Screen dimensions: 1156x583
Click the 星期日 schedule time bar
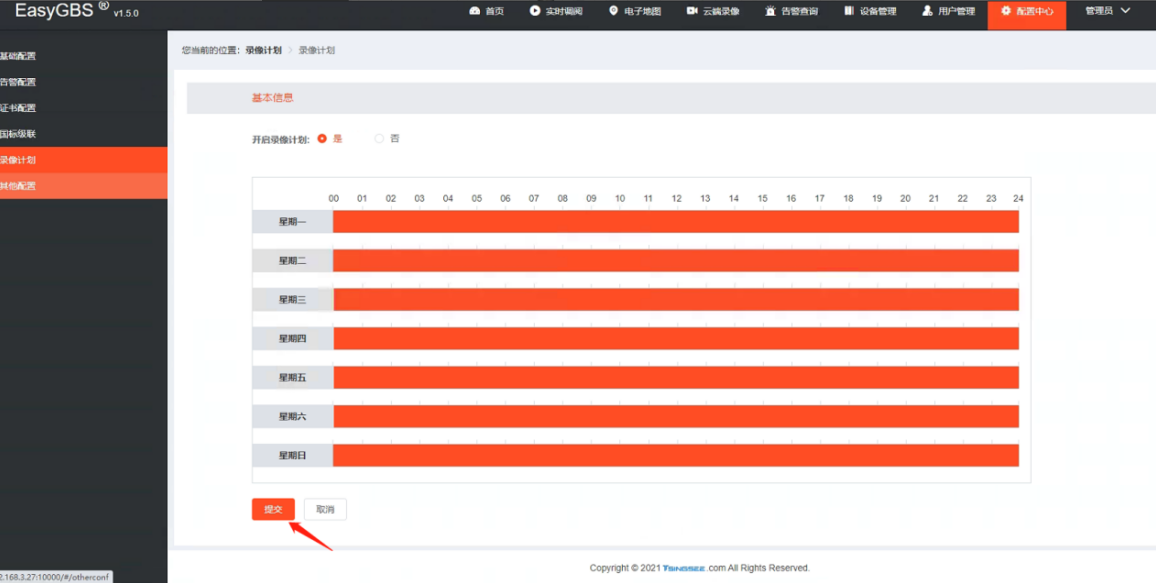pyautogui.click(x=676, y=455)
